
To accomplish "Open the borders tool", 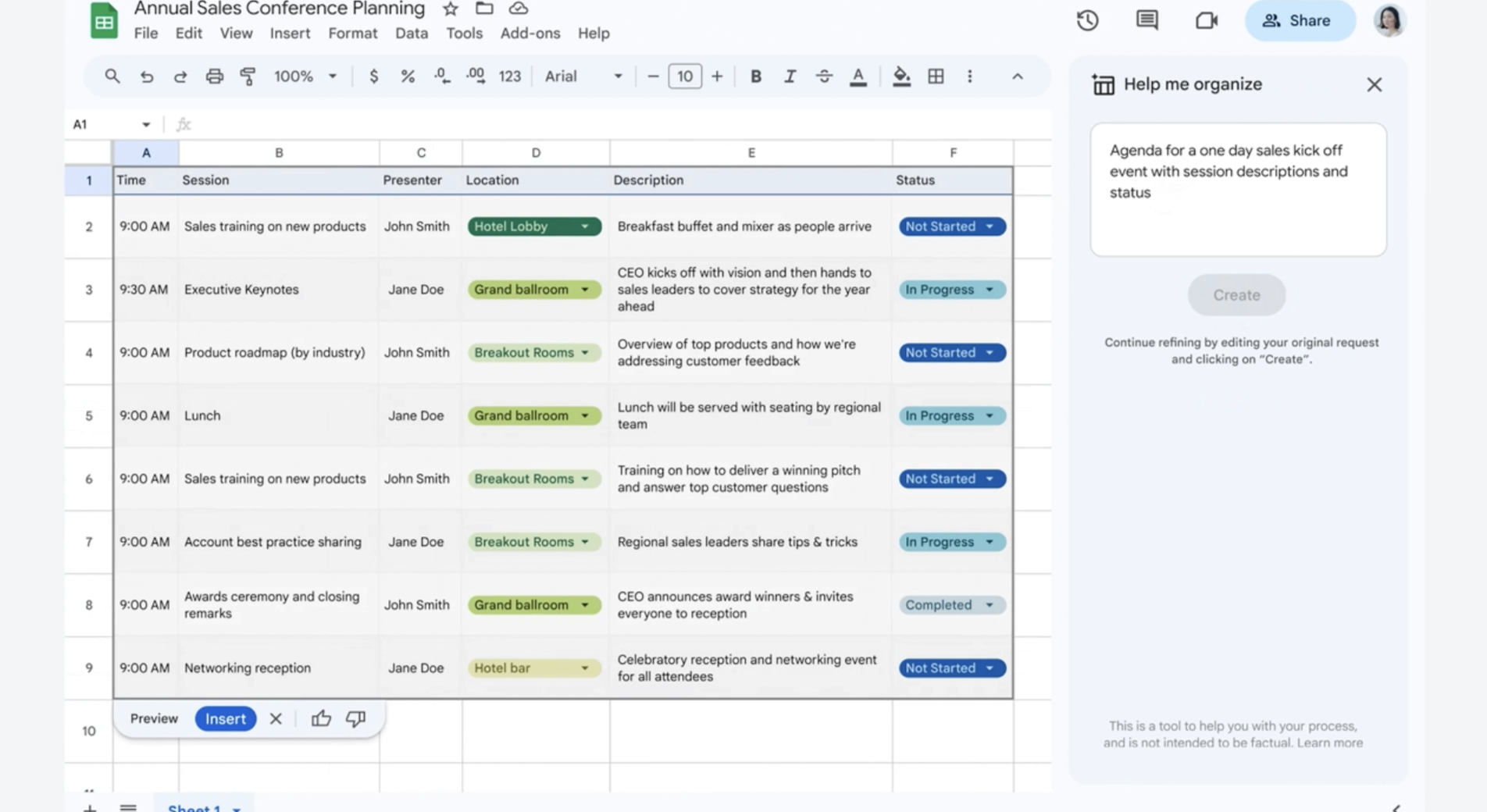I will [936, 76].
